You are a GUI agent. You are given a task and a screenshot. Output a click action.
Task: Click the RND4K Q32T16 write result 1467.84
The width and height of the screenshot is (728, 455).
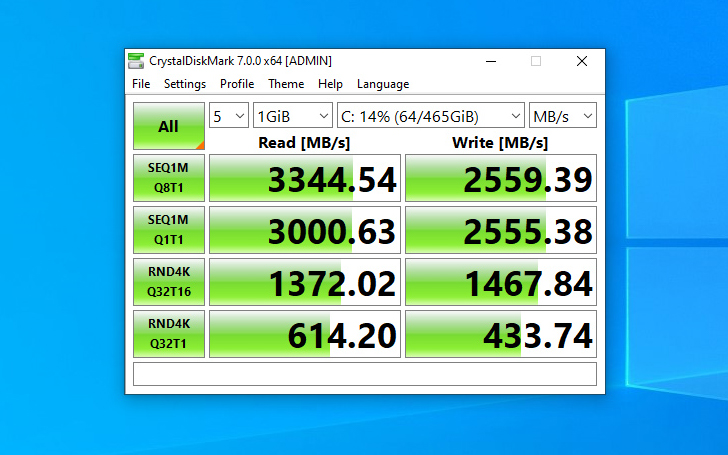point(501,282)
